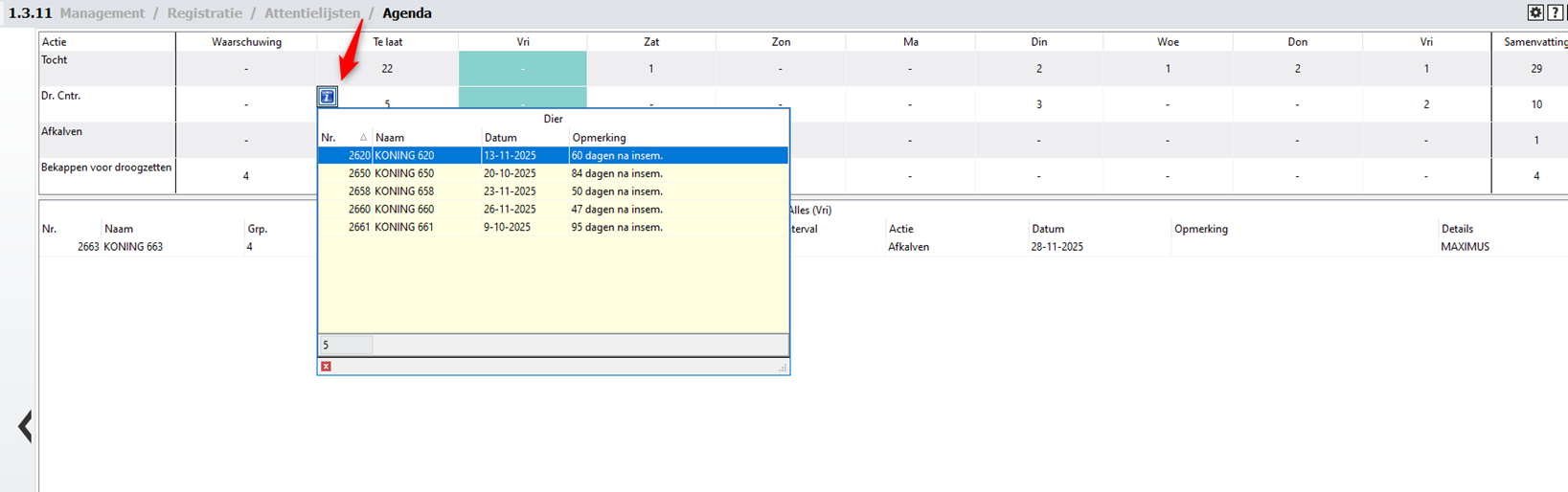Open the Registratie breadcrumb
This screenshot has width=1568, height=492.
pos(204,13)
